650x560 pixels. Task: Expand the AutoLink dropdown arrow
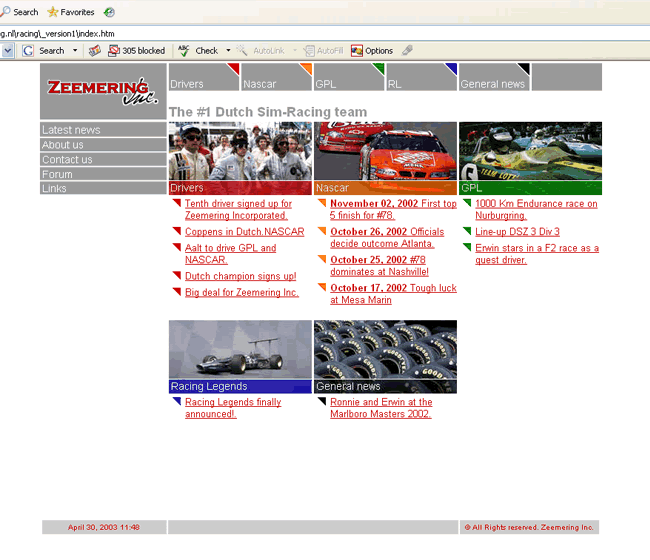[x=295, y=51]
